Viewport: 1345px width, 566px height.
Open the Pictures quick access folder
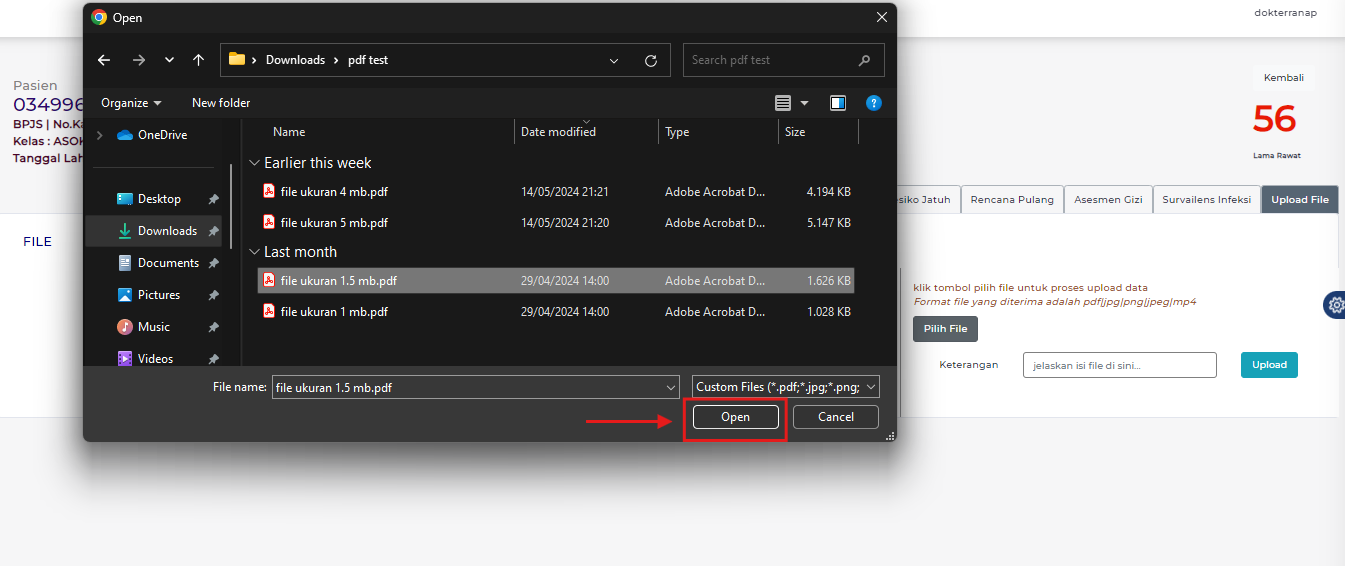coord(159,295)
